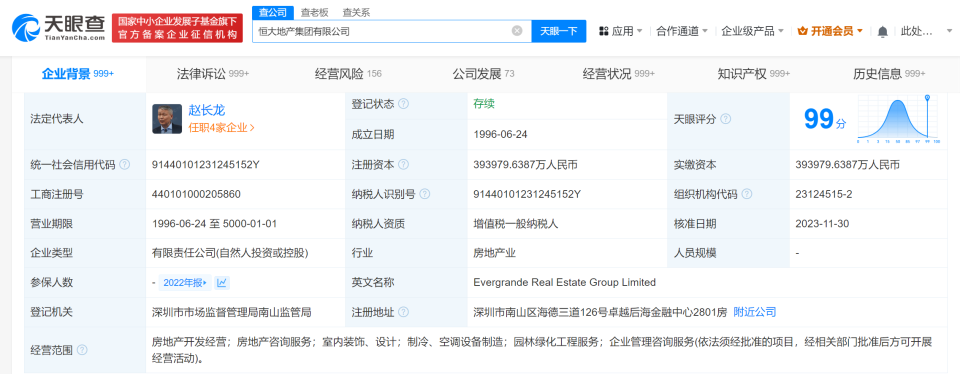Click 深圳市市场监督管理局南山监管局 authority text
Viewport: 960px width, 374px height.
(x=232, y=312)
